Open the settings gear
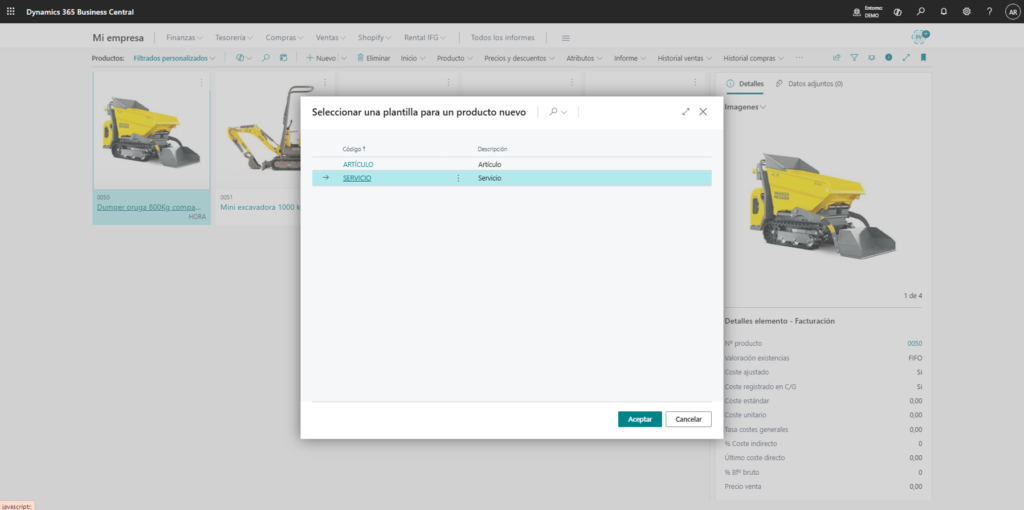Image resolution: width=1024 pixels, height=510 pixels. tap(966, 11)
